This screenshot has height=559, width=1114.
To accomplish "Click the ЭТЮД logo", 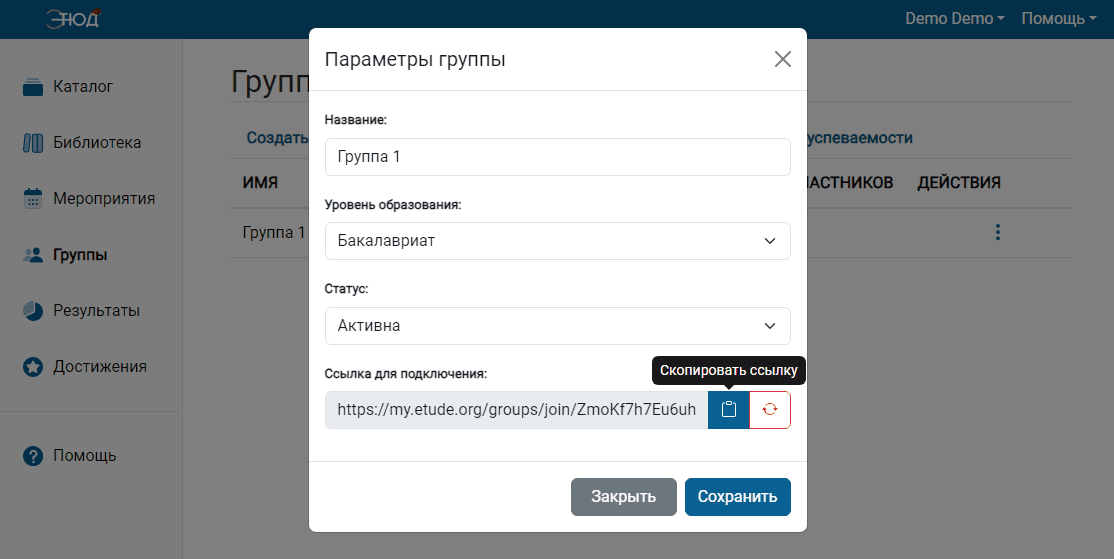I will [73, 18].
